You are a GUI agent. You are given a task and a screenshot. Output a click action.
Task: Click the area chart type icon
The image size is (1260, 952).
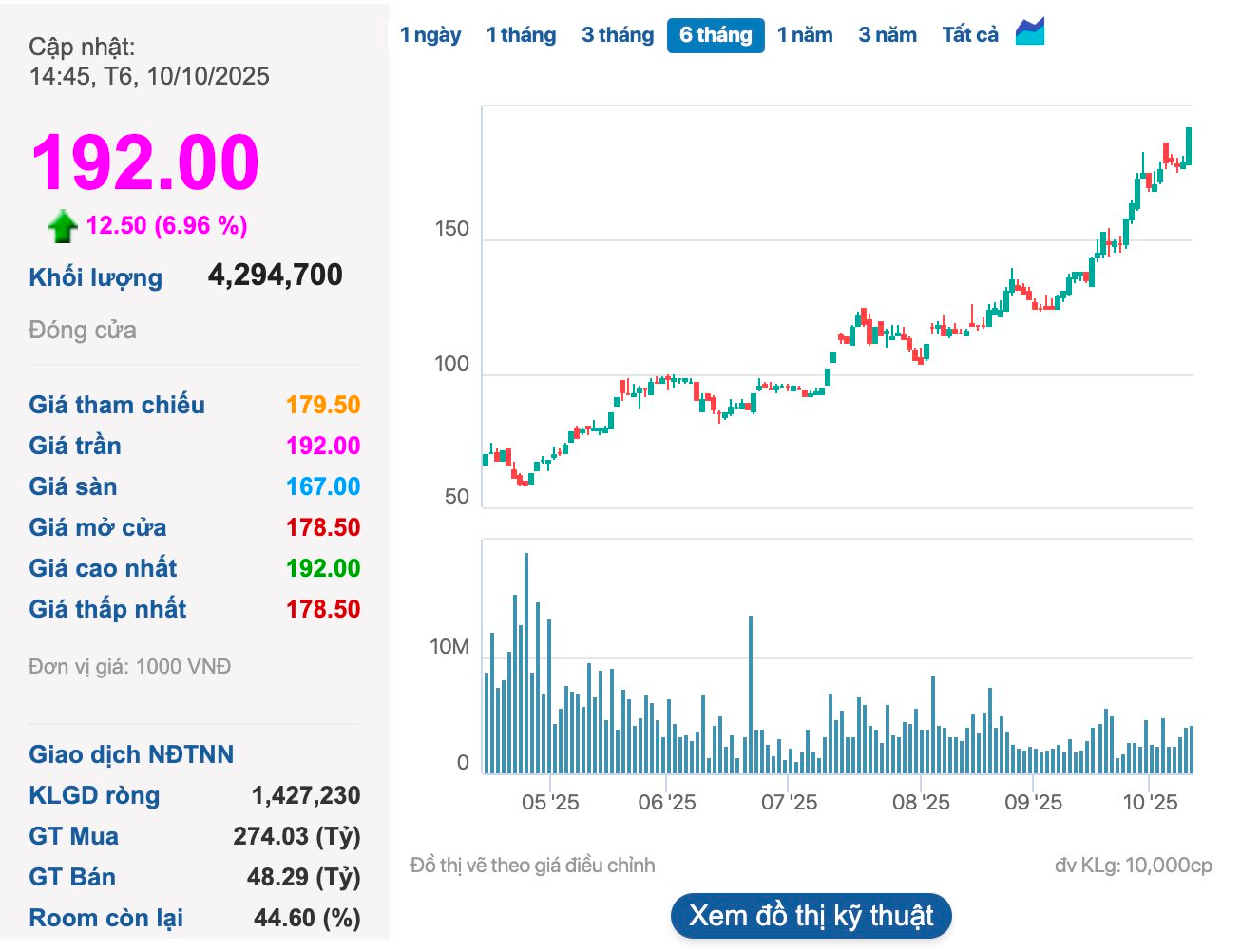[x=1030, y=31]
